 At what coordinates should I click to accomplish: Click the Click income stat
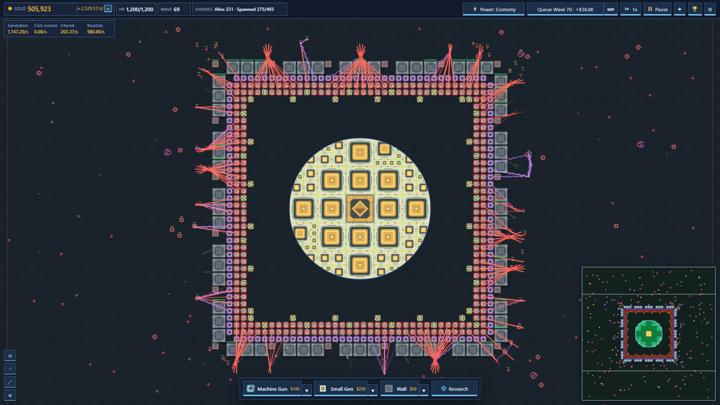45,29
